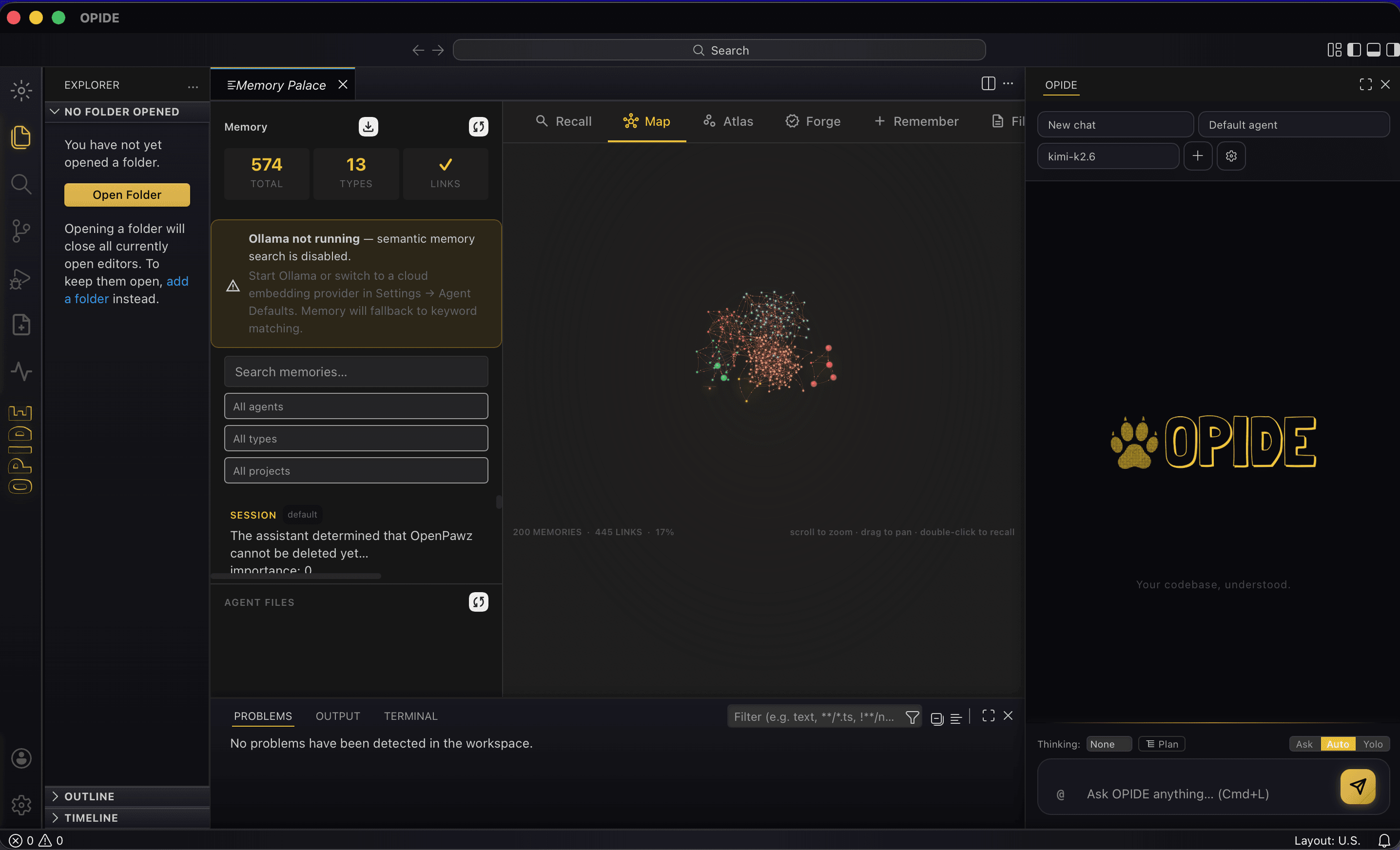Screen dimensions: 1400x850
Task: Open the activity pulse icon in activity bar
Action: click(x=21, y=371)
